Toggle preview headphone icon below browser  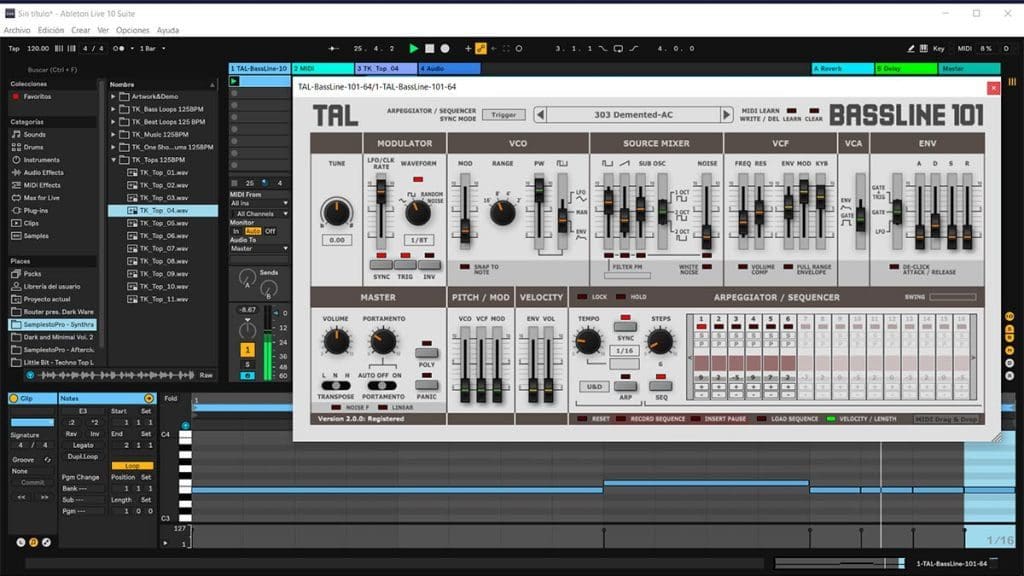tap(30, 375)
